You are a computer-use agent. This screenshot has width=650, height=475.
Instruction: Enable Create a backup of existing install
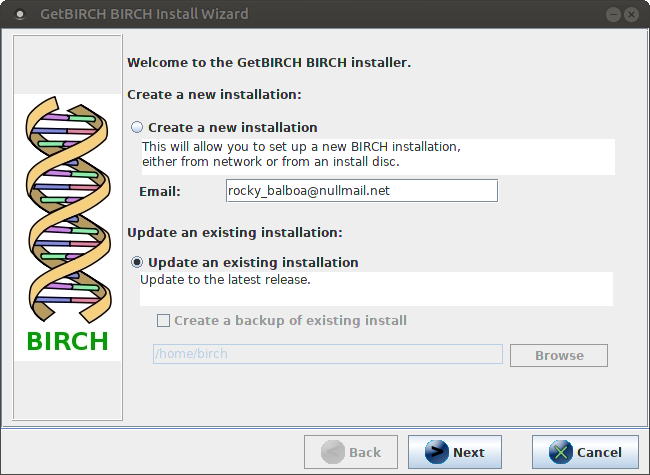pos(164,321)
